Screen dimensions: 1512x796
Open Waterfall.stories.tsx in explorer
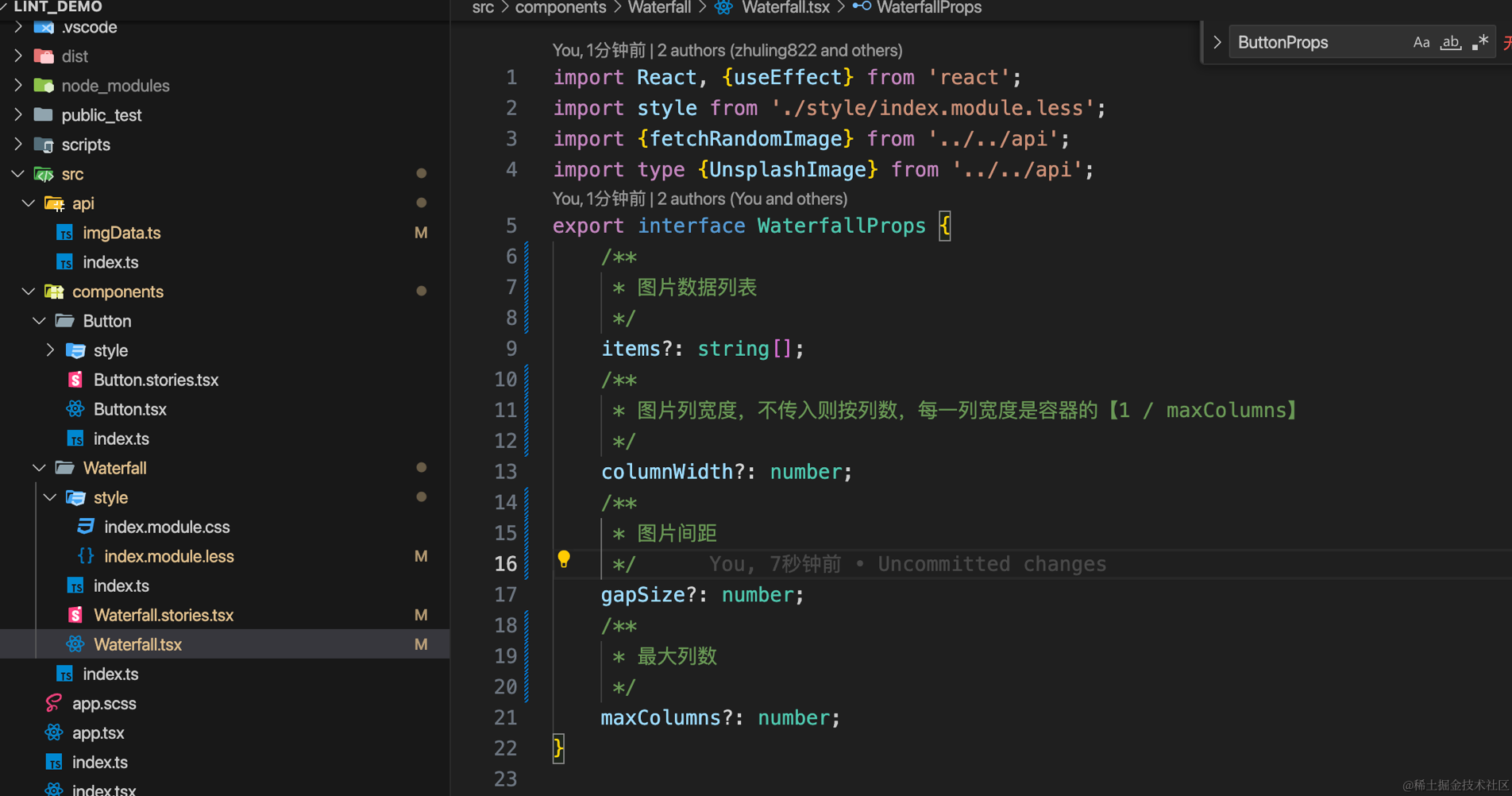point(164,615)
